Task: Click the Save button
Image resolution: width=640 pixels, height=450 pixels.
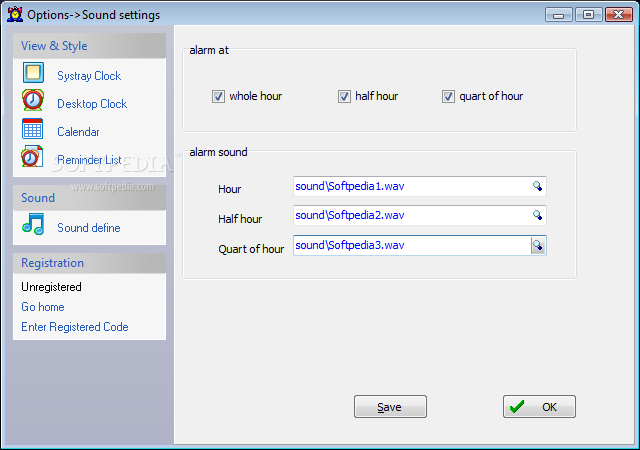Action: 390,406
